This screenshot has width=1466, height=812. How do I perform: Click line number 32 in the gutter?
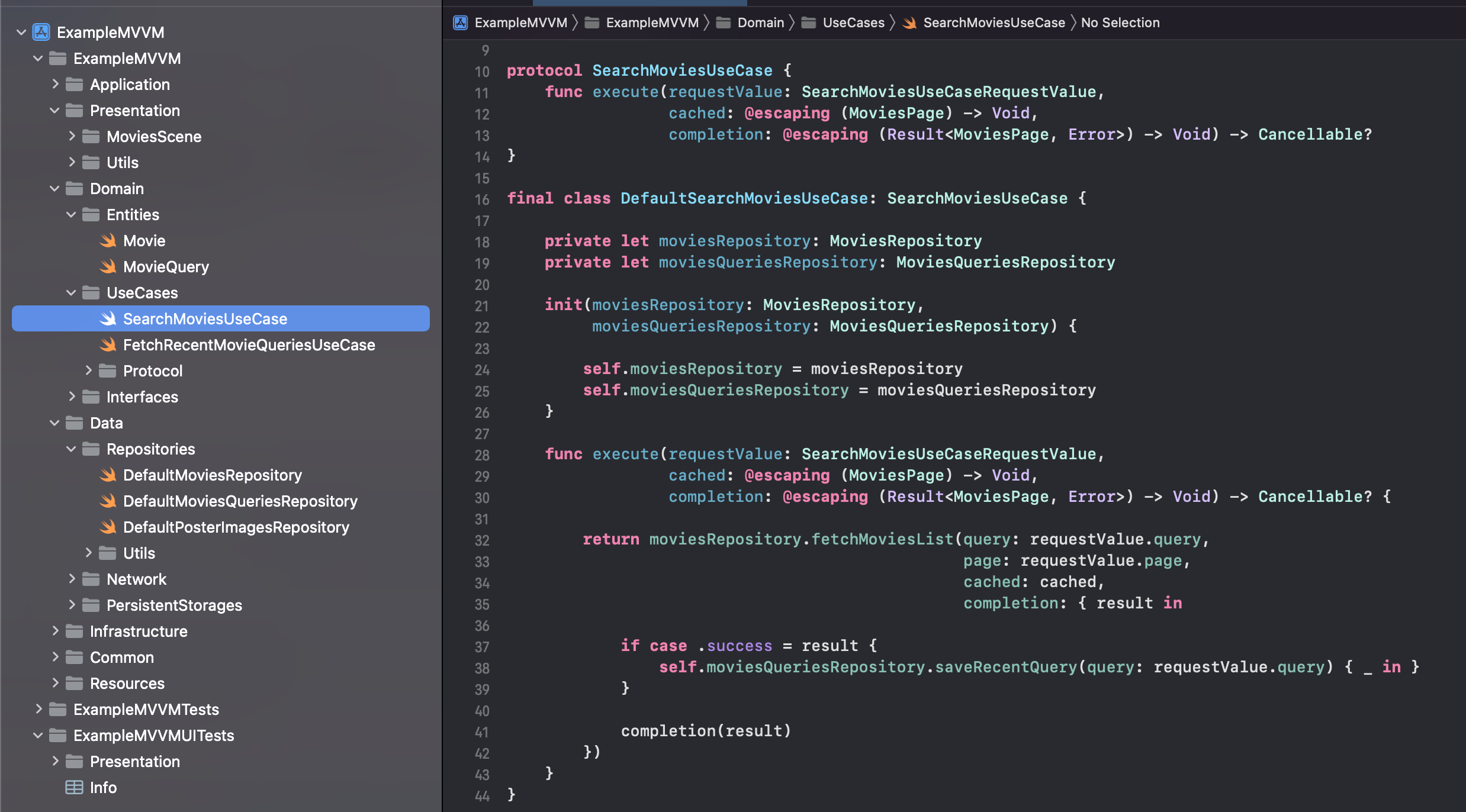pyautogui.click(x=482, y=540)
